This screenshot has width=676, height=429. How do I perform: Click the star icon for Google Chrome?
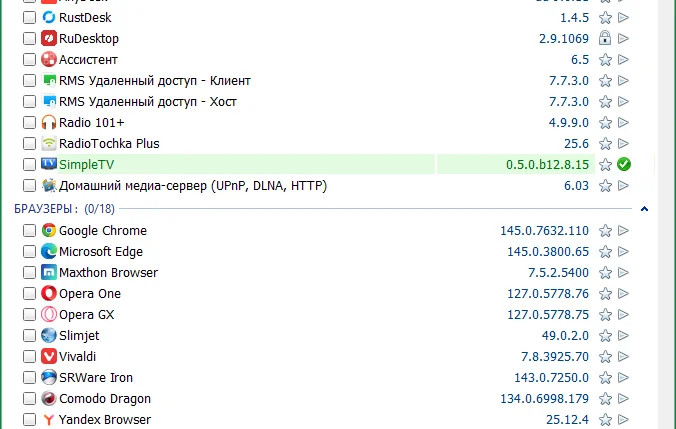605,231
